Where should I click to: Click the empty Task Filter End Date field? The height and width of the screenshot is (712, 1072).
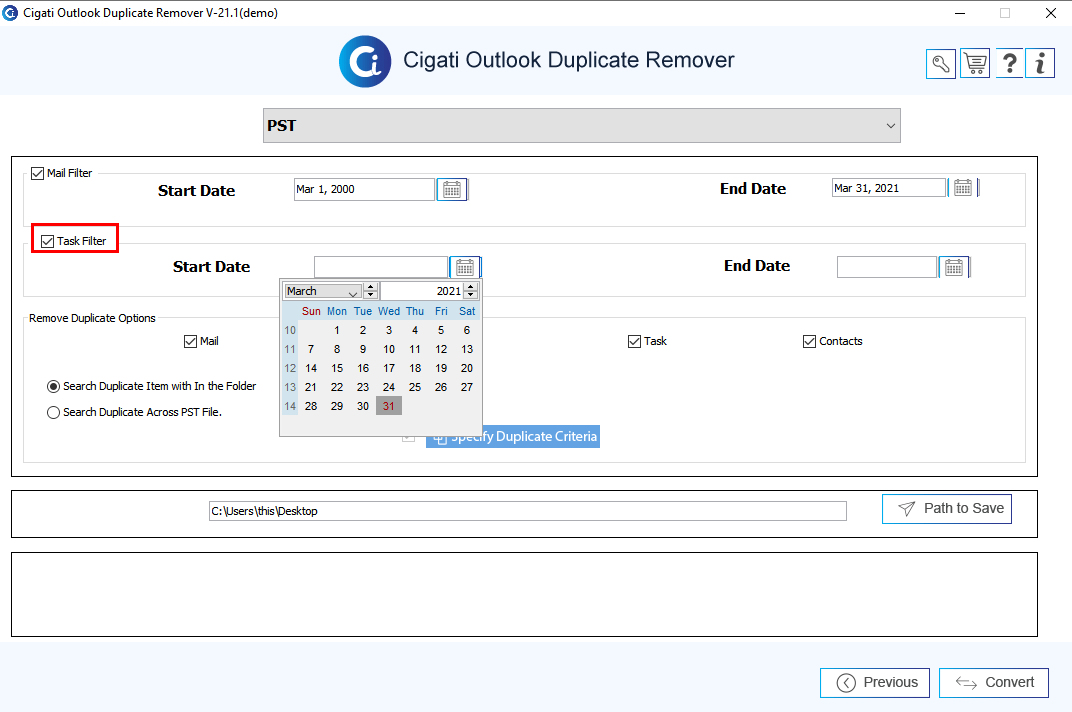(x=887, y=267)
